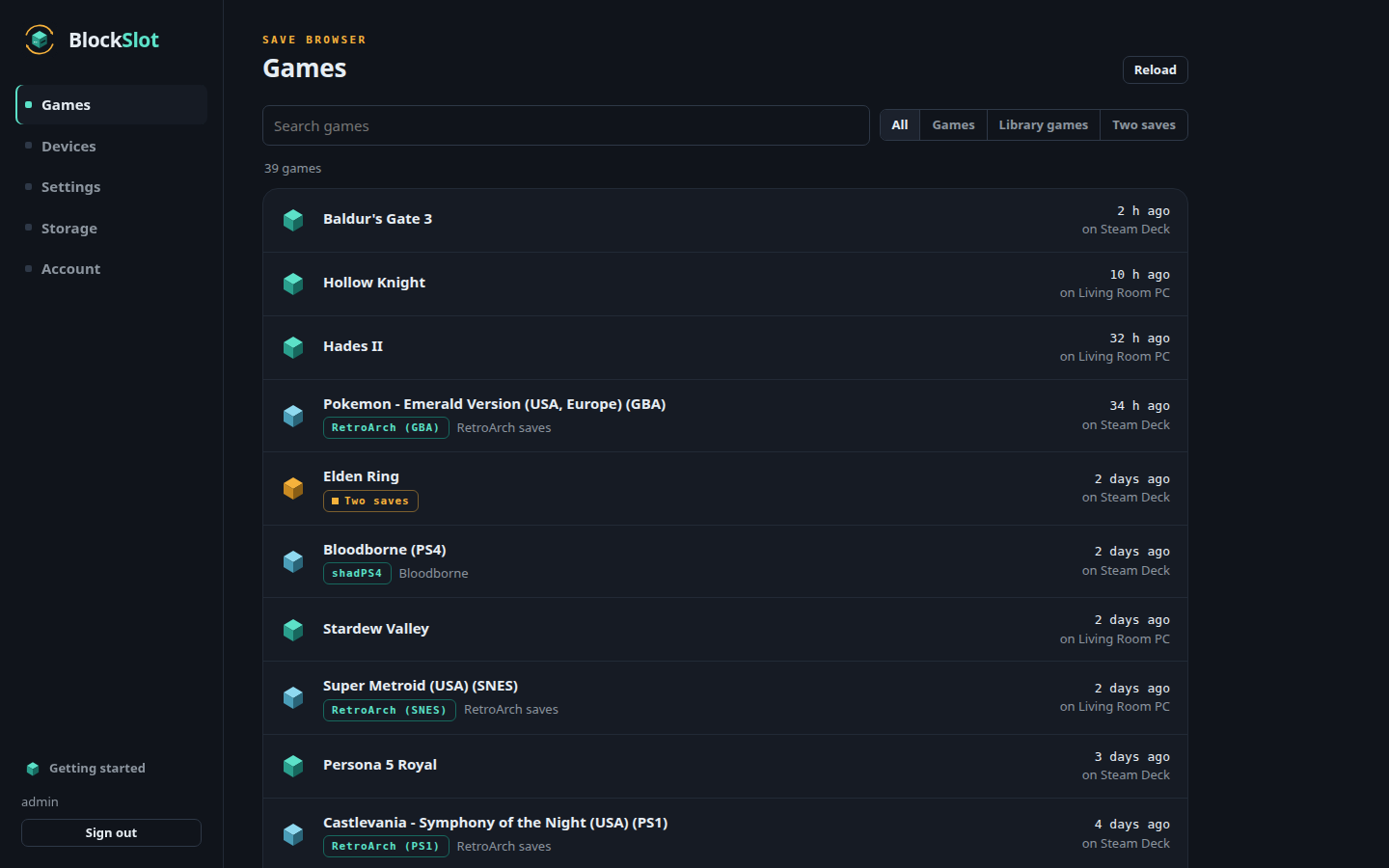Click '32 h ago' timestamp on Hades II
Image resolution: width=1389 pixels, height=868 pixels.
(1140, 339)
